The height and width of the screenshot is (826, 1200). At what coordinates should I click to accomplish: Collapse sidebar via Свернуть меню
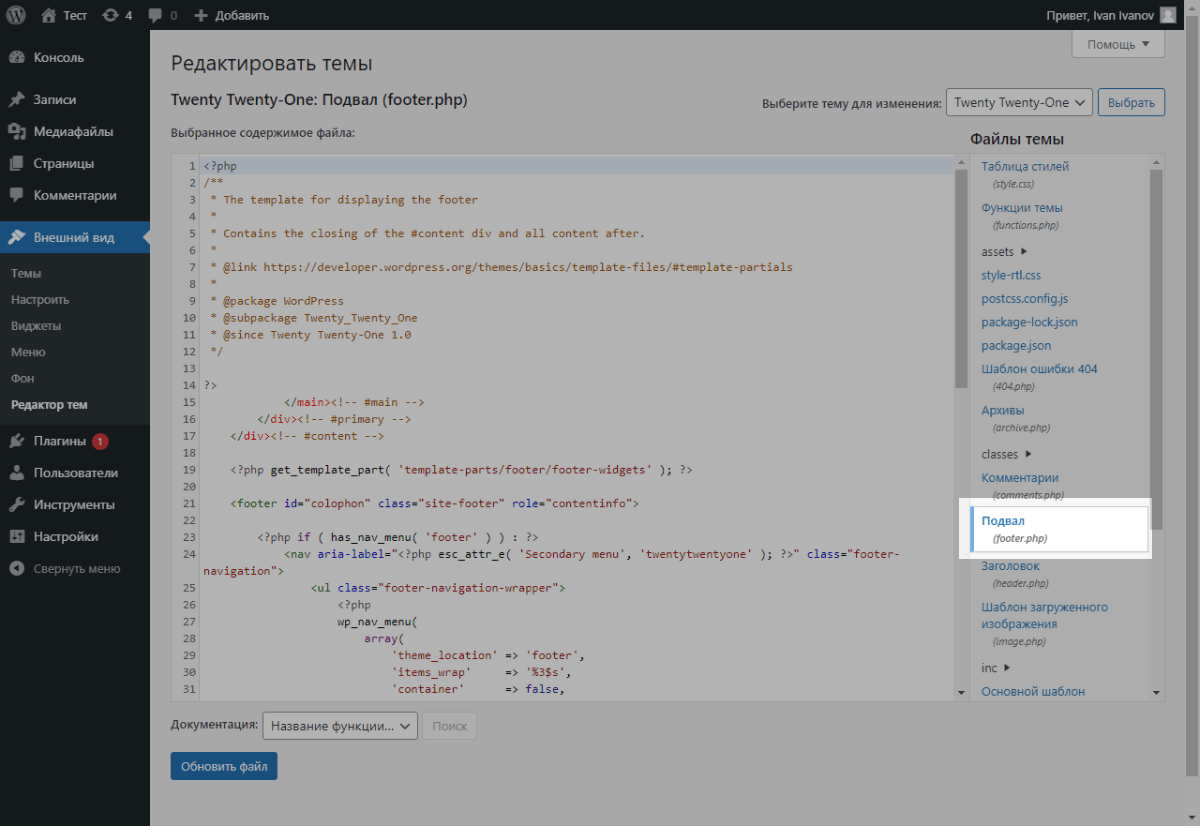pyautogui.click(x=76, y=568)
